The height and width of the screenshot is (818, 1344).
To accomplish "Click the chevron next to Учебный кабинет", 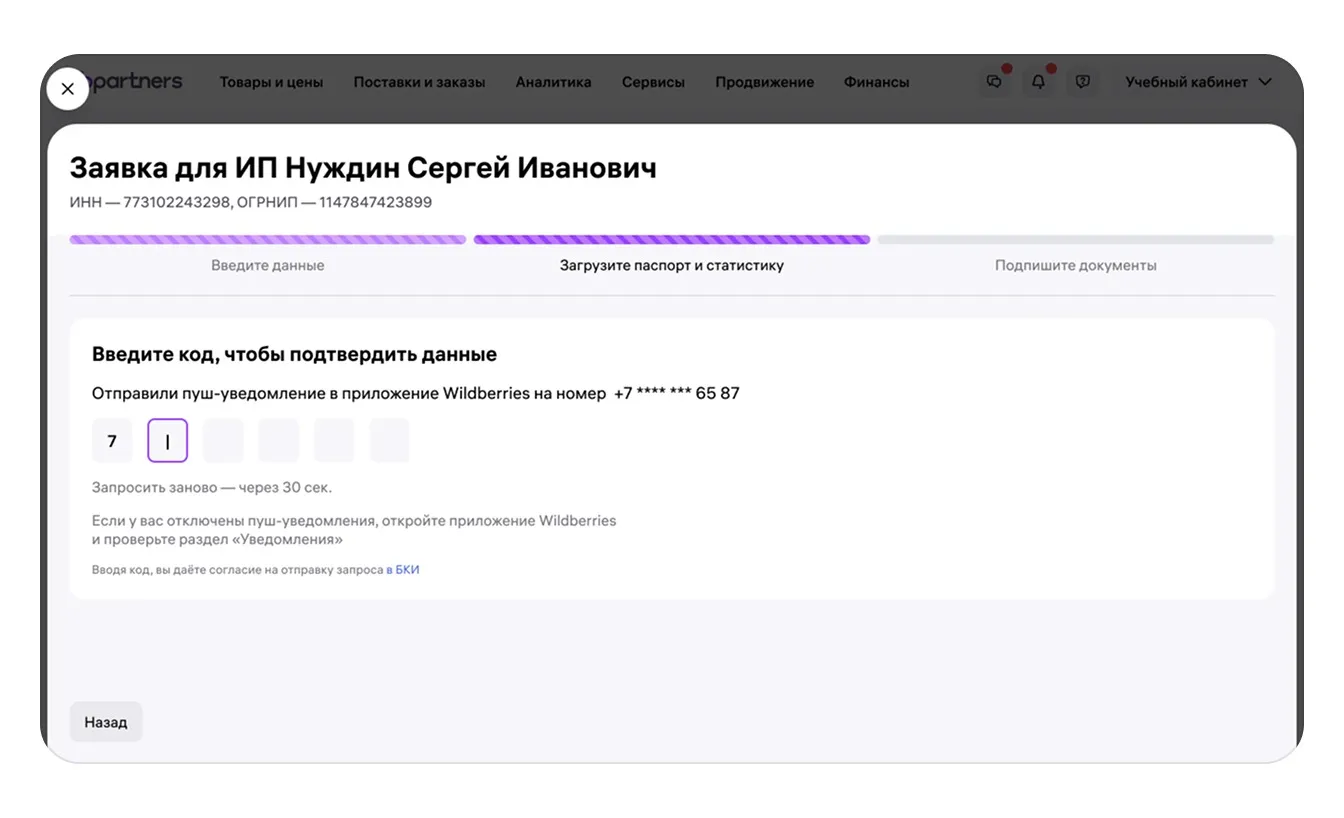I will pyautogui.click(x=1265, y=82).
